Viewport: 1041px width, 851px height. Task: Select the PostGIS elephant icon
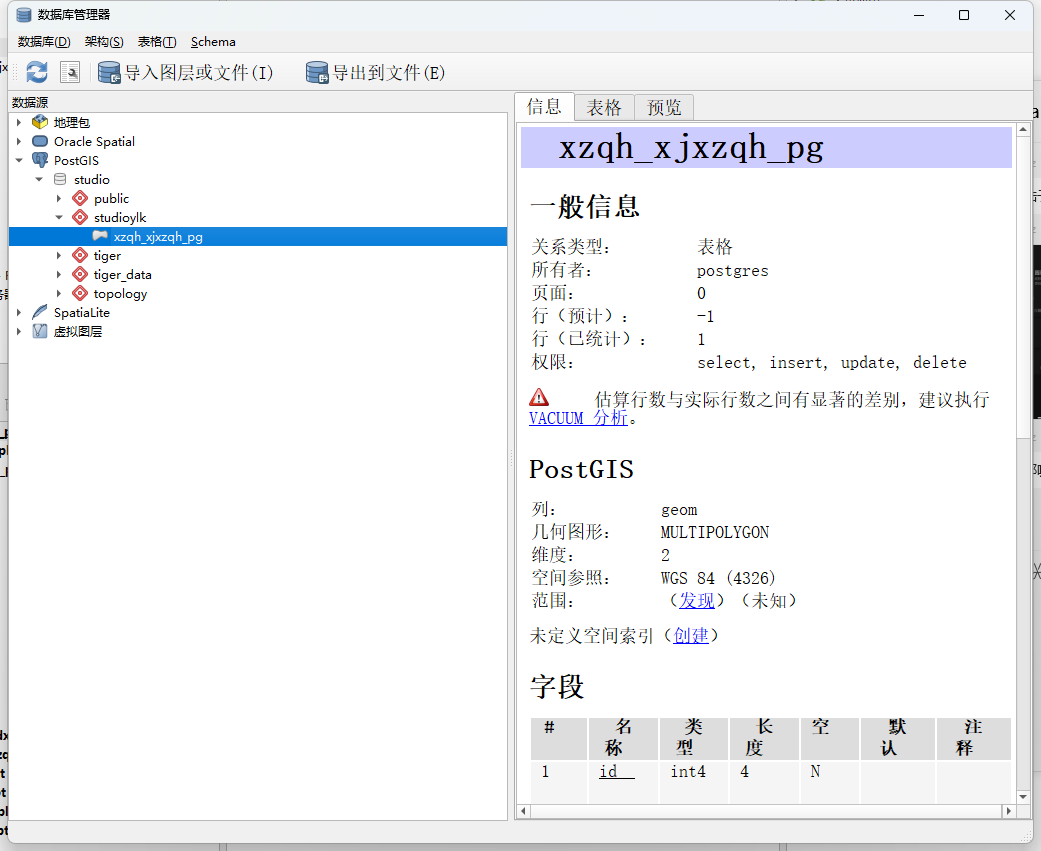(x=40, y=160)
